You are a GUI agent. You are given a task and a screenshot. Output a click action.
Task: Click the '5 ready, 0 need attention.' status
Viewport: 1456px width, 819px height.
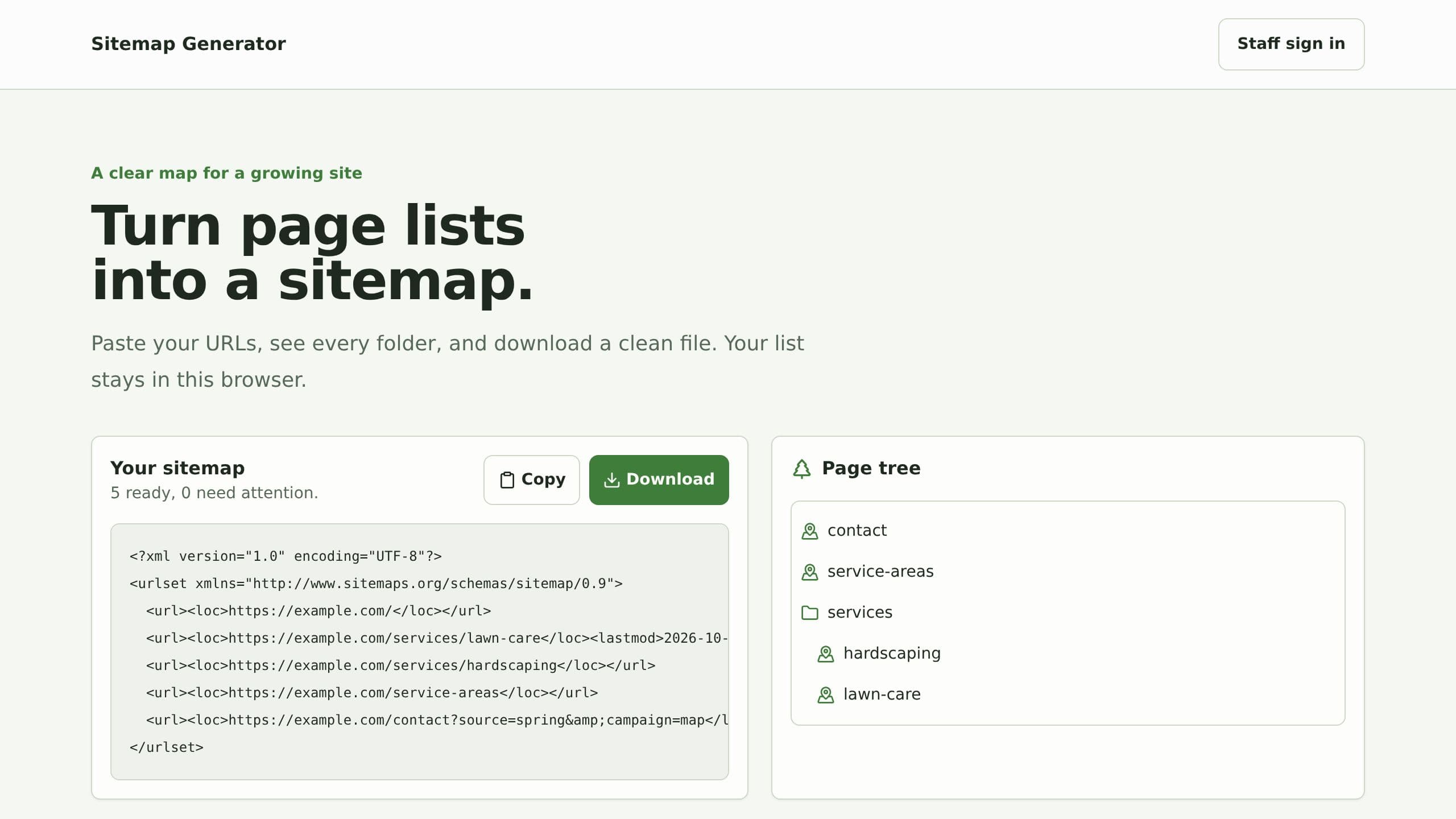pos(214,493)
